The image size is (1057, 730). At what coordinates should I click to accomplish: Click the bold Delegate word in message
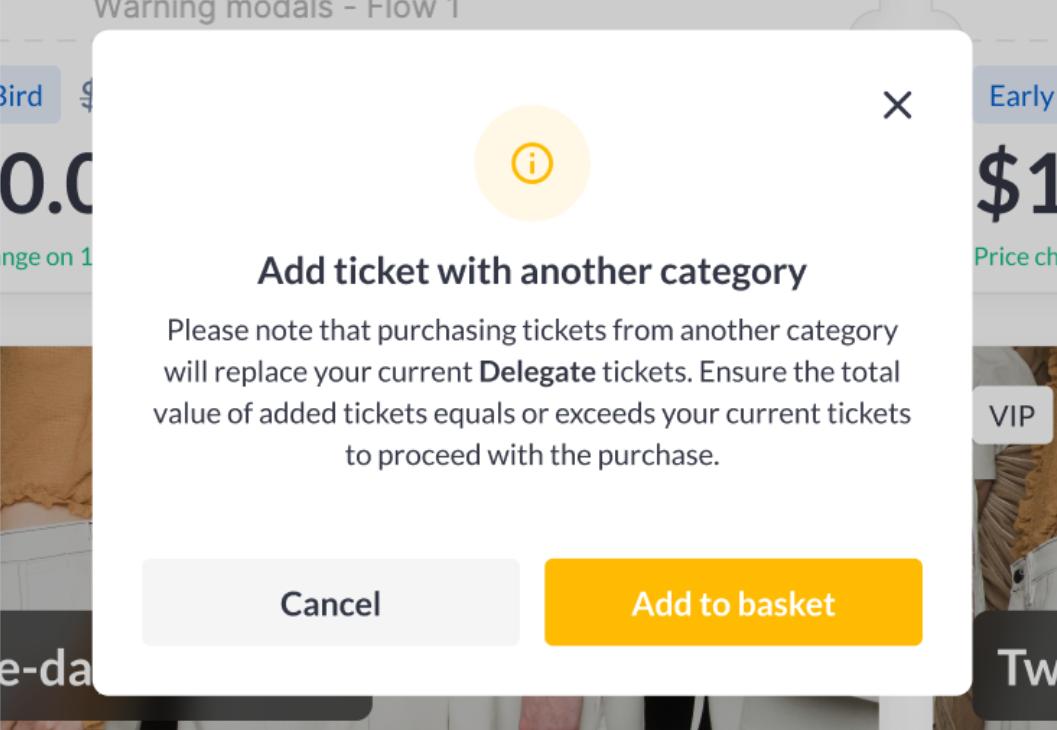click(x=537, y=372)
